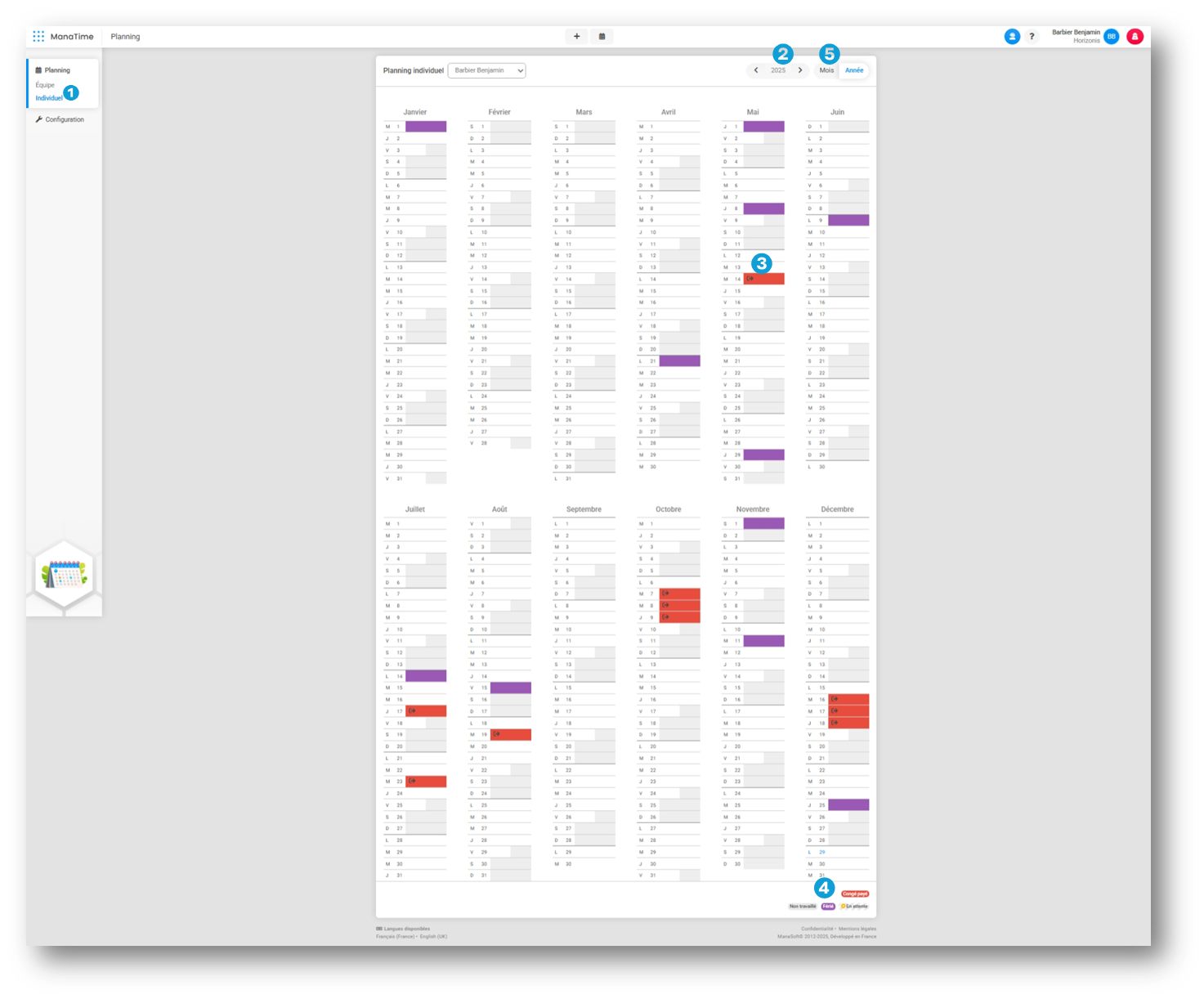Switch view to Mois
The image size is (1204, 999).
826,70
